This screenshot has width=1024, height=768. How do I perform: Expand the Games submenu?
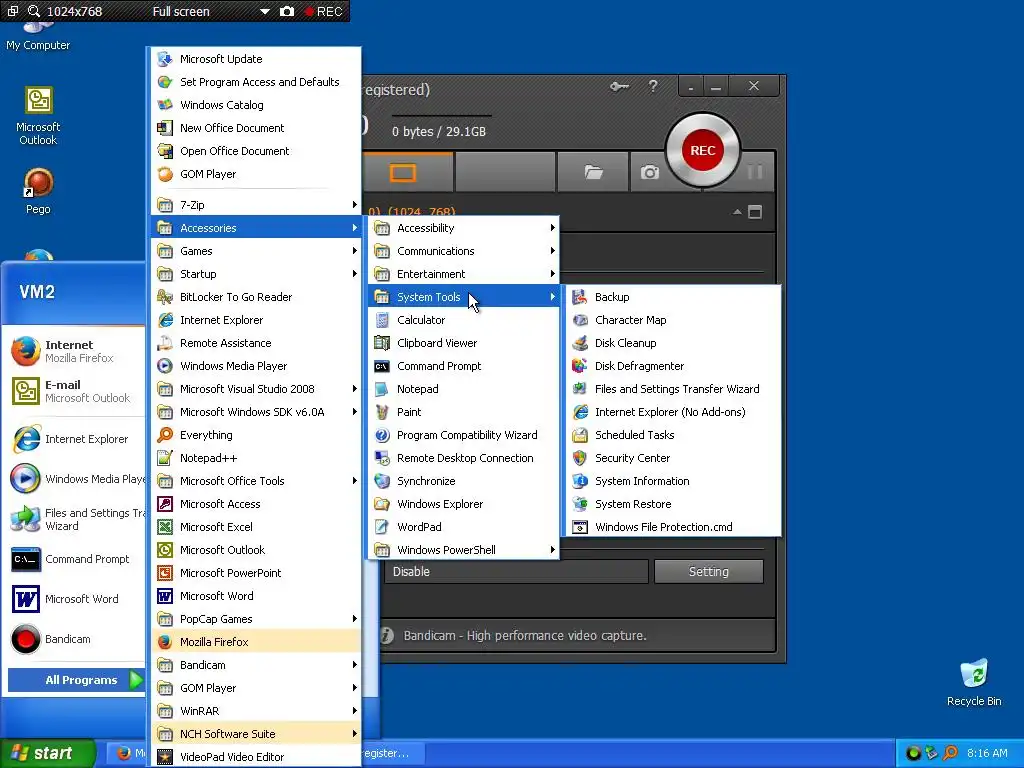[256, 251]
